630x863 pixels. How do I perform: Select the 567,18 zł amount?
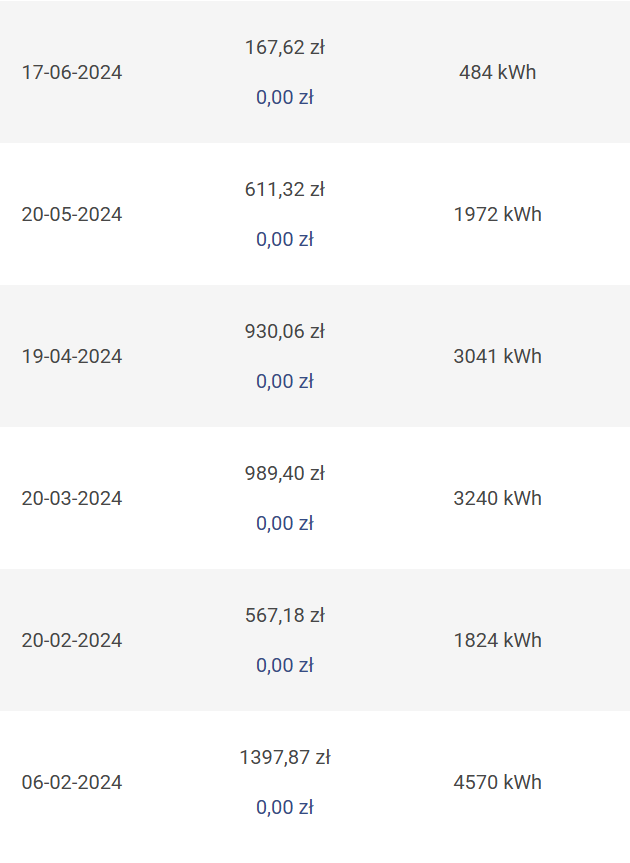[284, 615]
